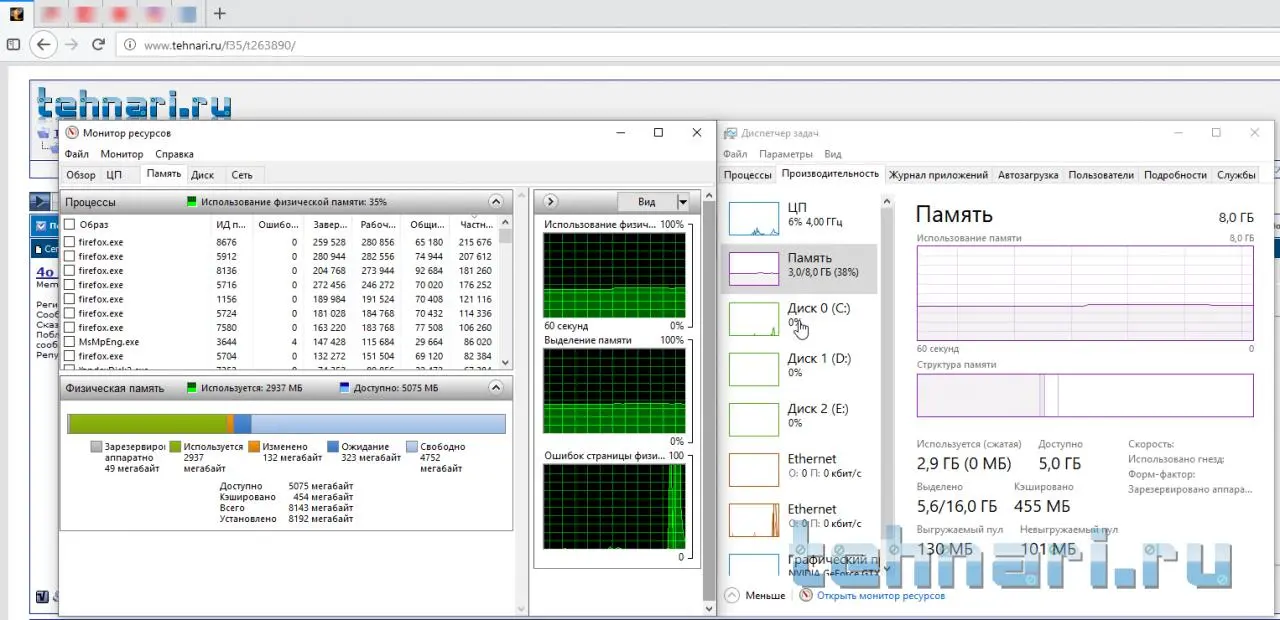Collapse the Физическая память section chevron
Image resolution: width=1280 pixels, height=620 pixels.
pyautogui.click(x=496, y=387)
